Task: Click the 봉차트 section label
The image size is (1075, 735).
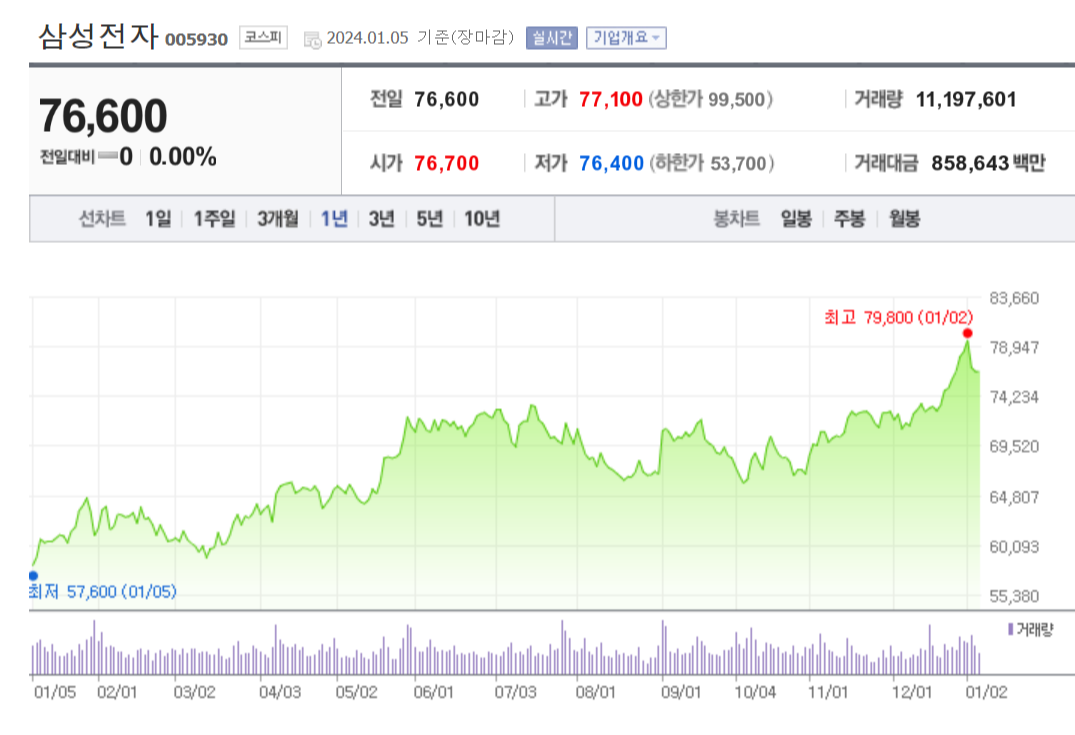Action: pos(736,219)
